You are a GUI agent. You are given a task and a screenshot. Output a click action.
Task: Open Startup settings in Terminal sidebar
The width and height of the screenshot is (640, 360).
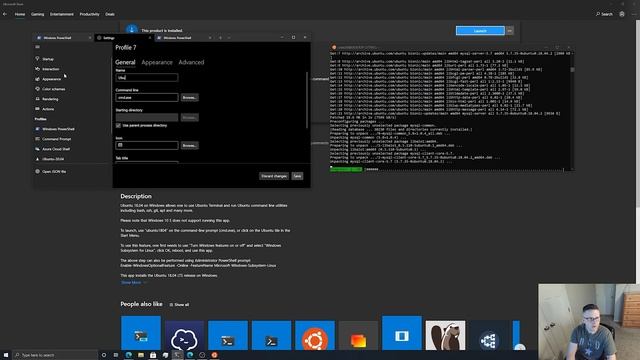[x=48, y=59]
